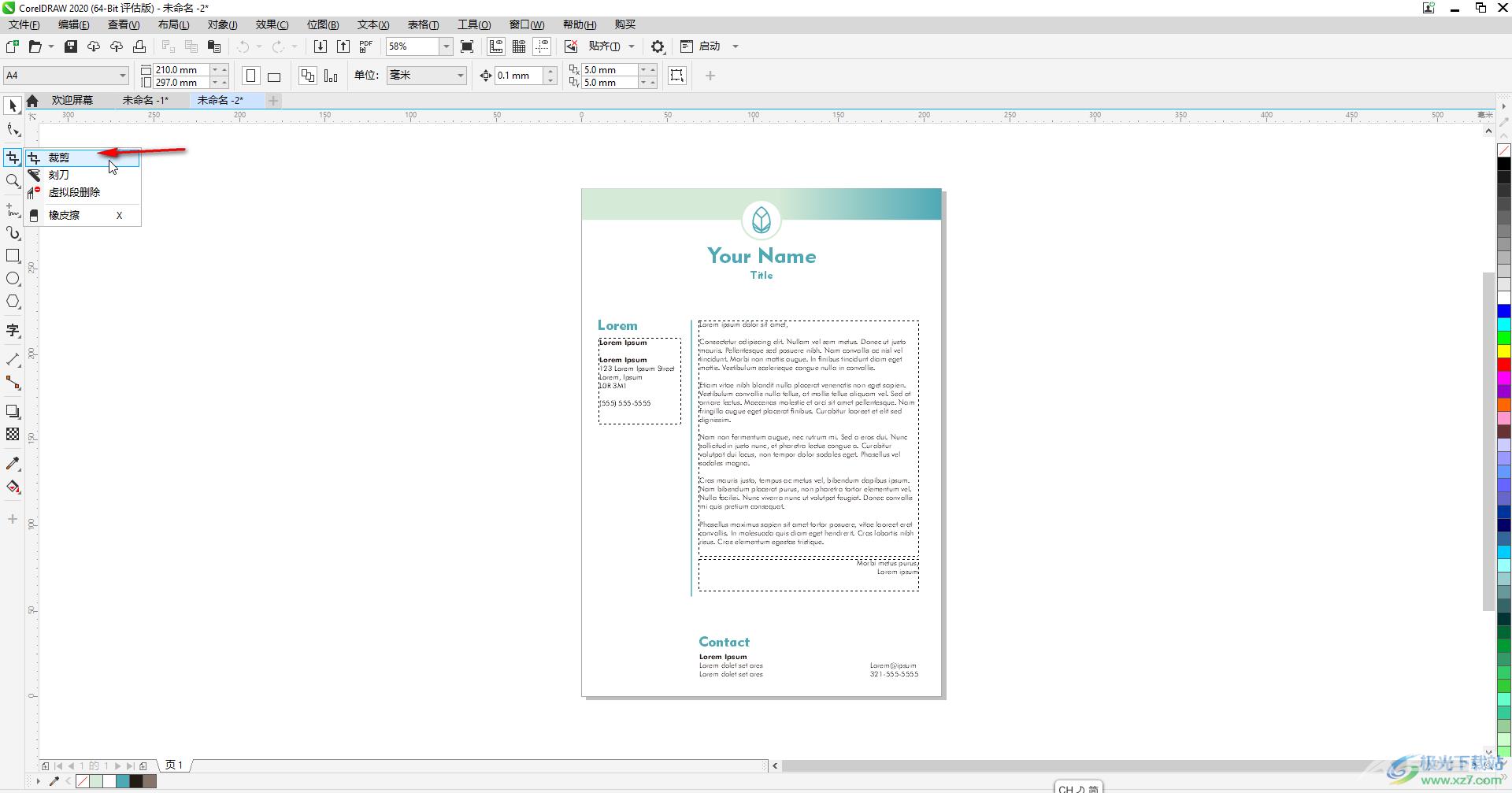
Task: Select the Artistic media tool
Action: 13,233
